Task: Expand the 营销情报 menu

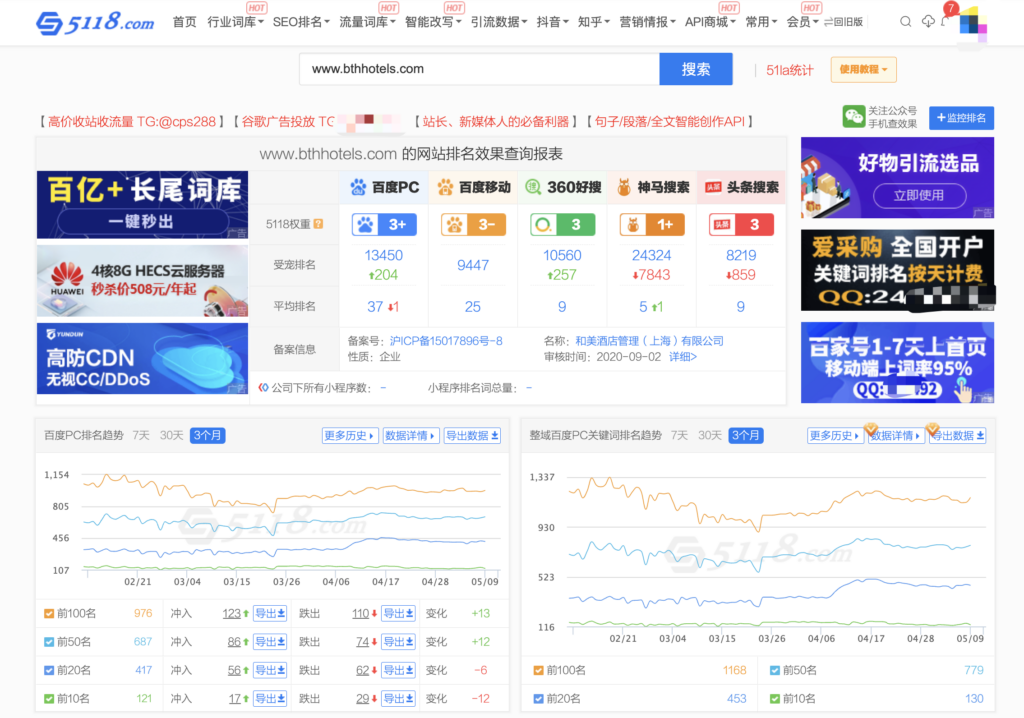Action: (647, 22)
